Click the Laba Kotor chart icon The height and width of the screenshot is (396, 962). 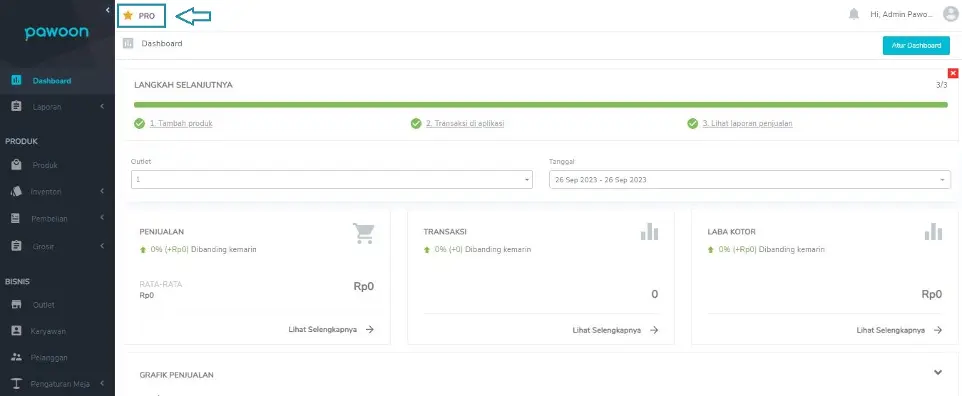click(933, 231)
